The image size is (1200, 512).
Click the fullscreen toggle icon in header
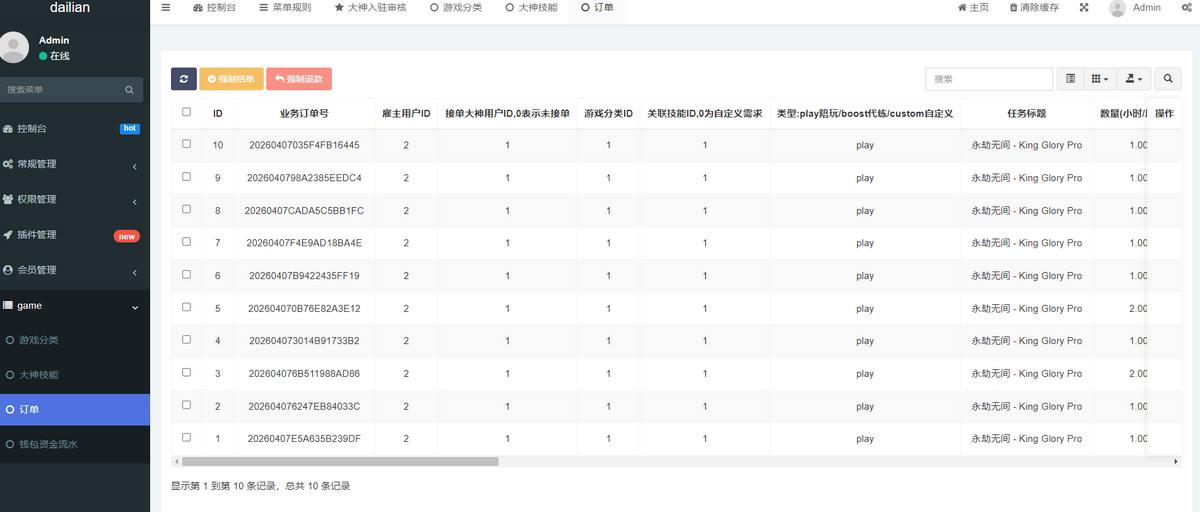pos(1084,7)
